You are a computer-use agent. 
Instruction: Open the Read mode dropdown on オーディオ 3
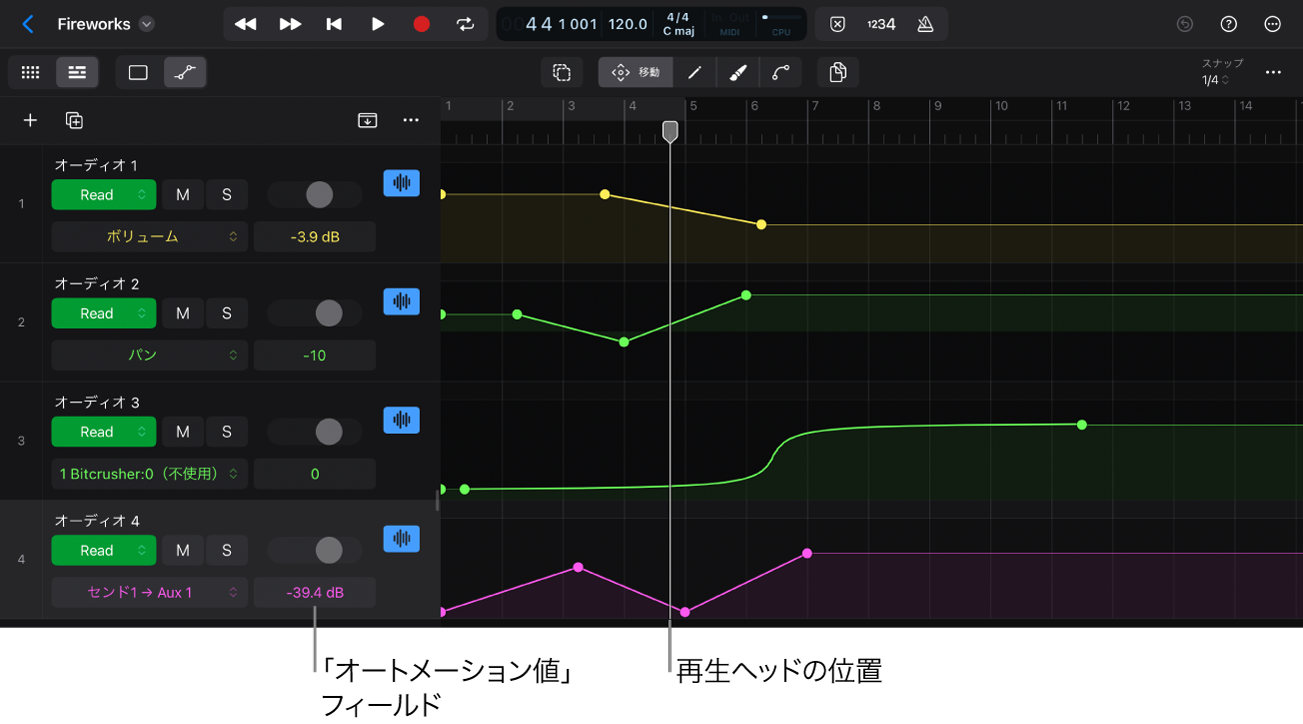click(x=103, y=432)
